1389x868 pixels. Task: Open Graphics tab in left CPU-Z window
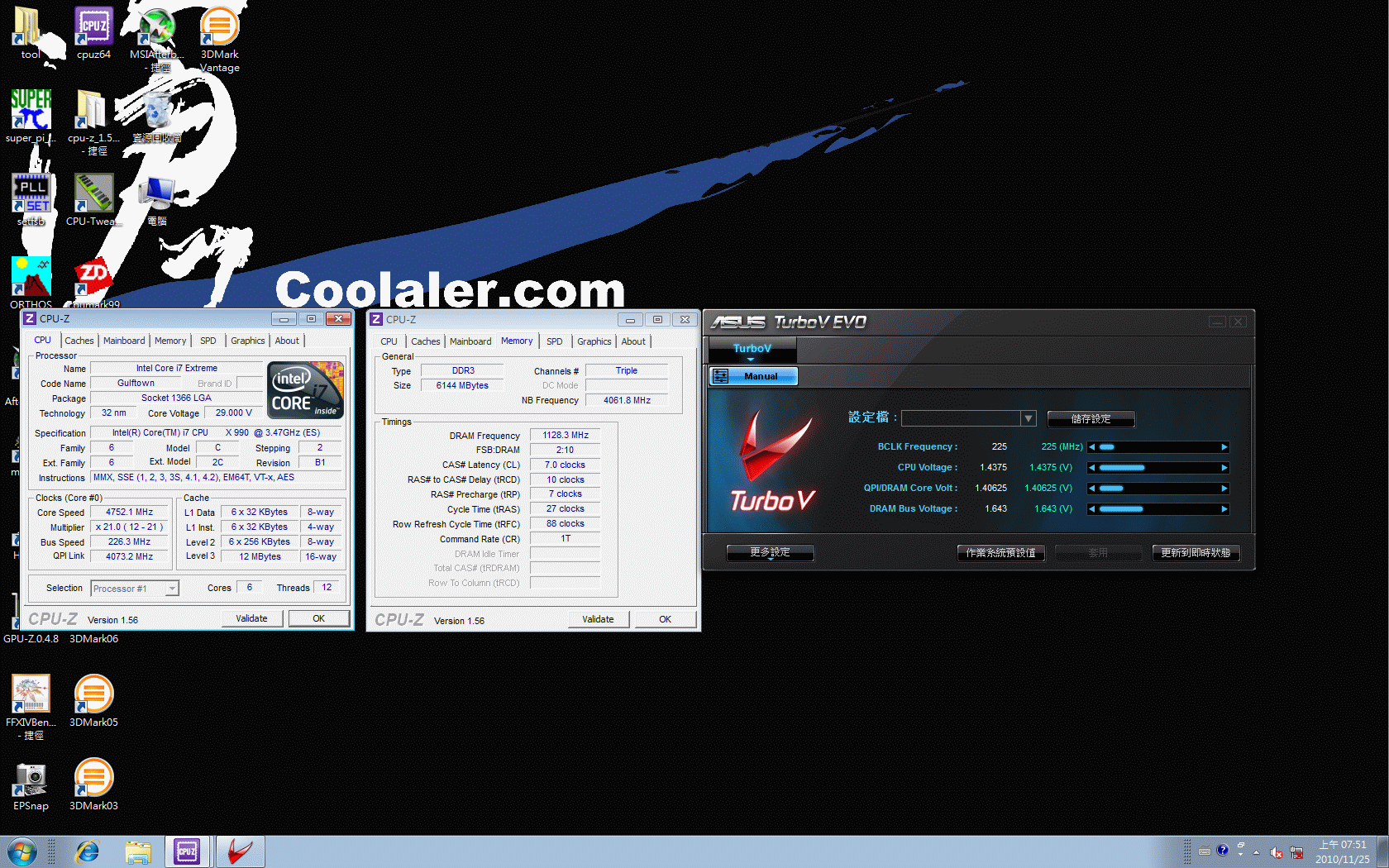pos(248,341)
